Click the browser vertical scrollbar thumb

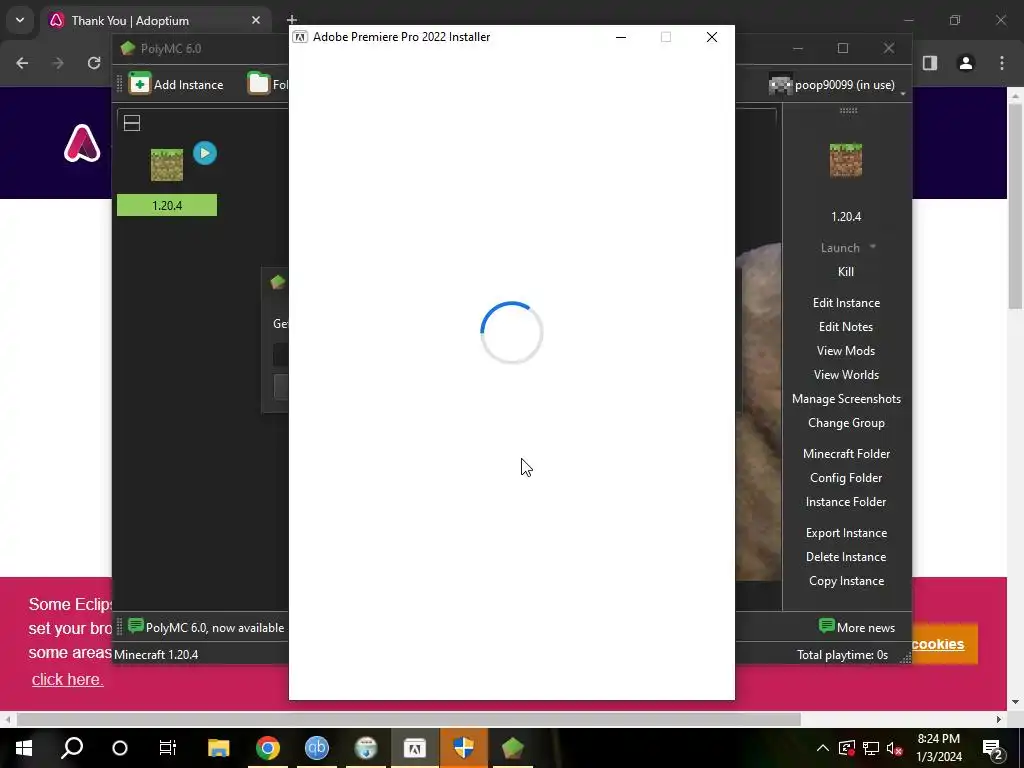point(1015,206)
